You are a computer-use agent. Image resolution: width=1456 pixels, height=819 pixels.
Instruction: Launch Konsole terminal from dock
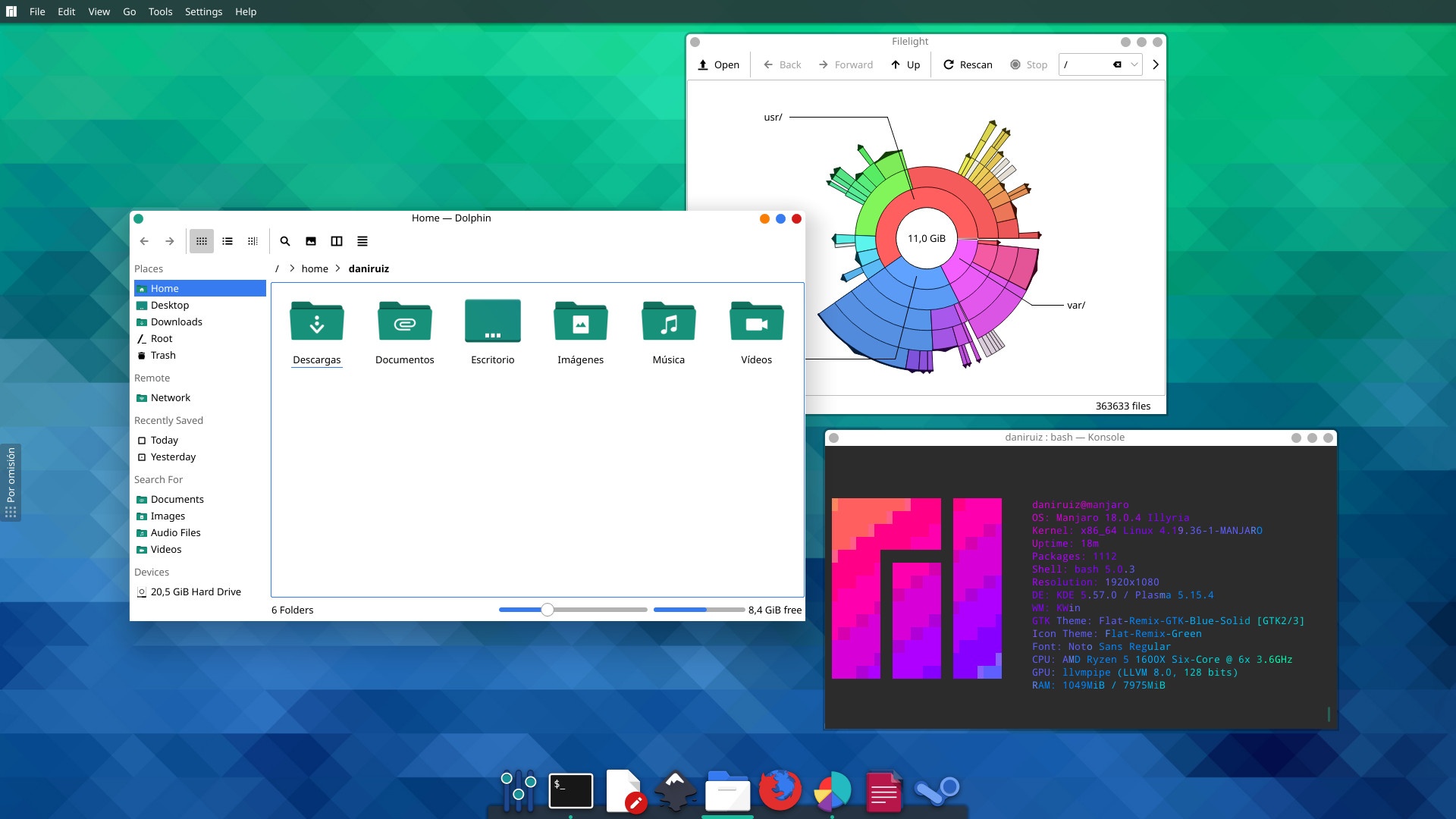pos(571,791)
